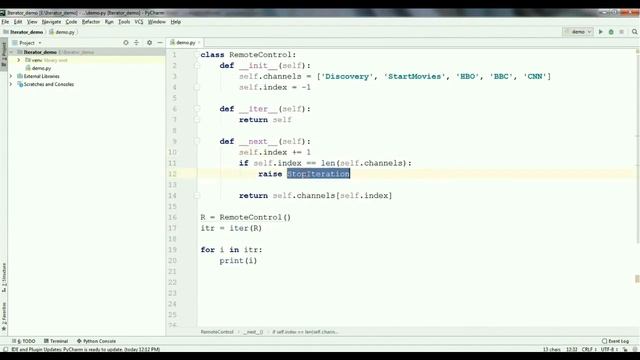Viewport: 640px width, 360px height.
Task: Click the highlighted StopIteration text
Action: coord(318,174)
